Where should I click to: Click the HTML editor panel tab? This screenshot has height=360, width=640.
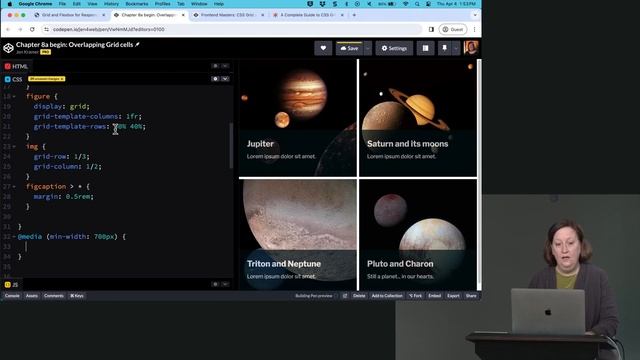coord(16,66)
